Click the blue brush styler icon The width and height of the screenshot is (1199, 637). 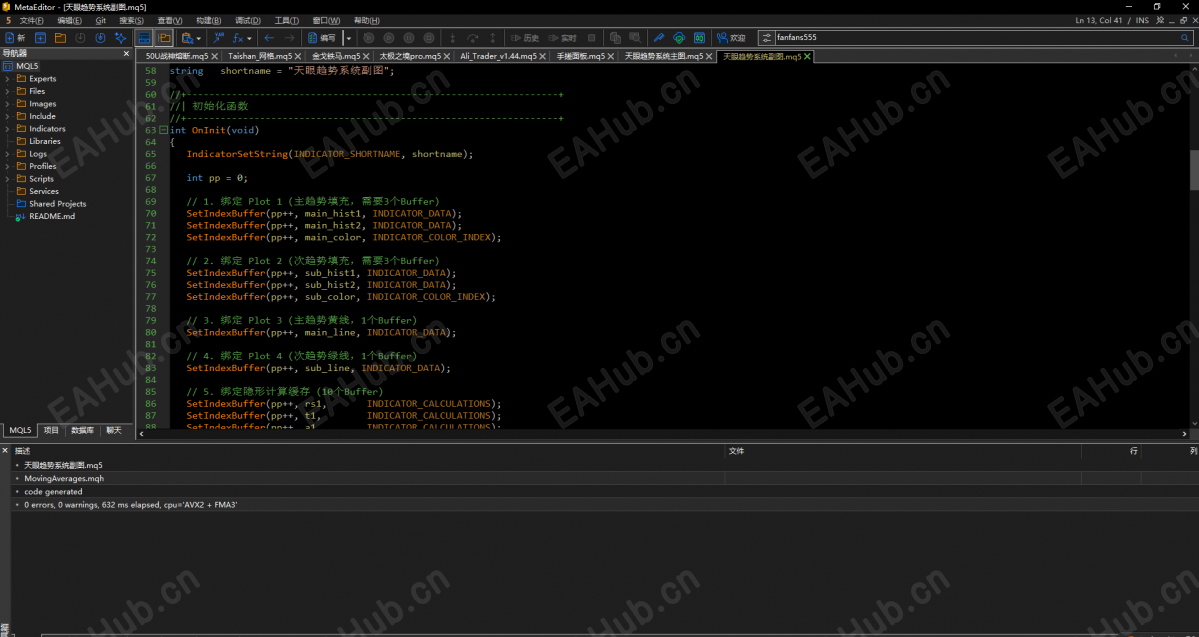[658, 37]
